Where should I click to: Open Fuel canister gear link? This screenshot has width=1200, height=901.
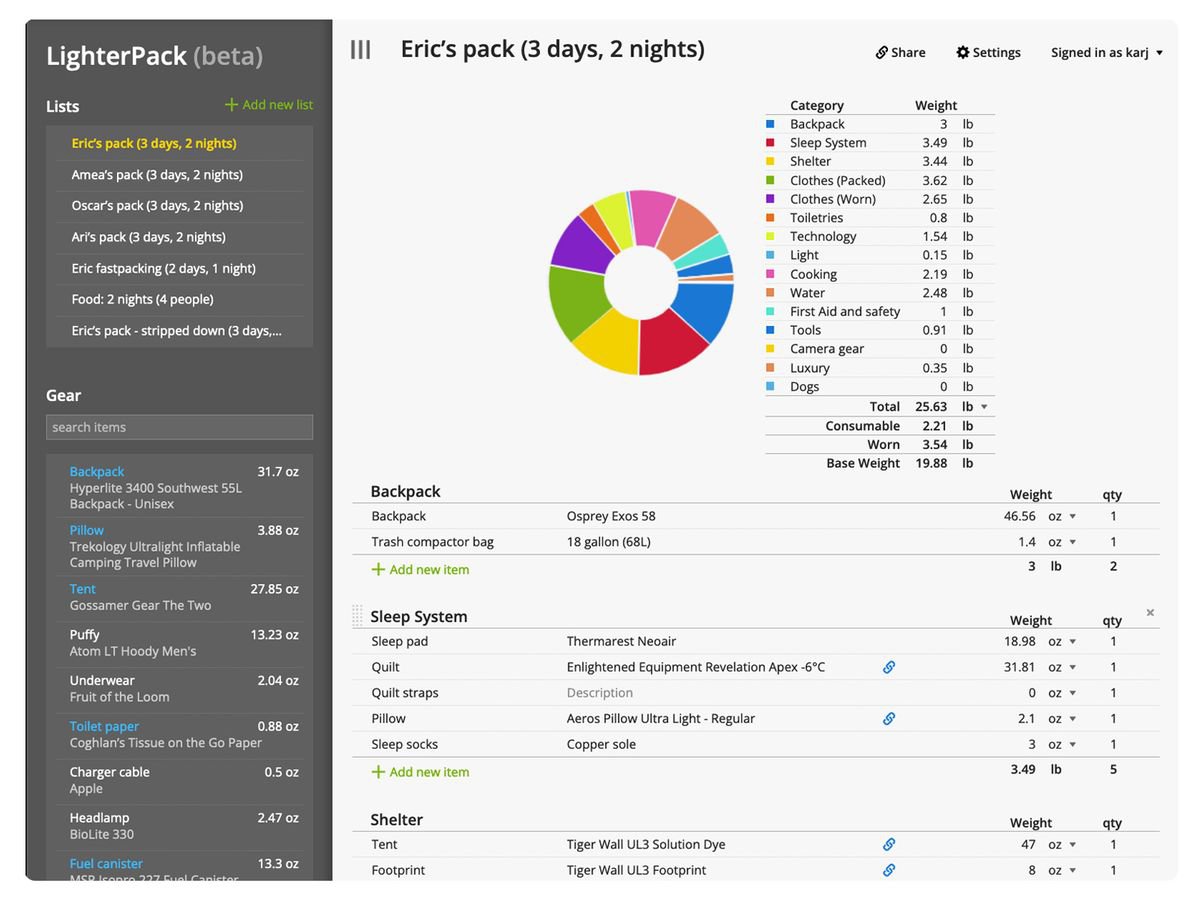pos(106,863)
